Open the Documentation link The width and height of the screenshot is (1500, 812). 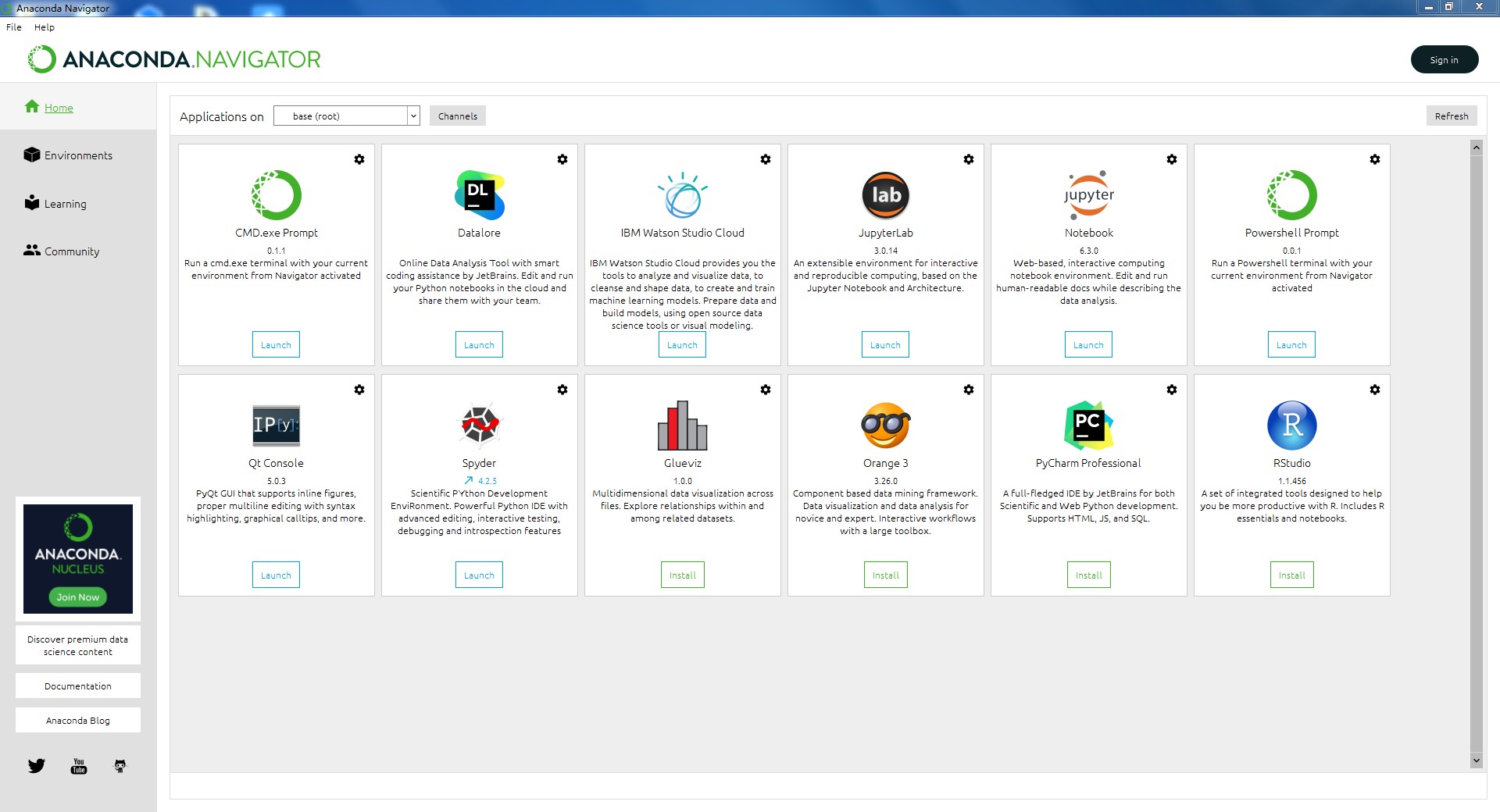[78, 686]
